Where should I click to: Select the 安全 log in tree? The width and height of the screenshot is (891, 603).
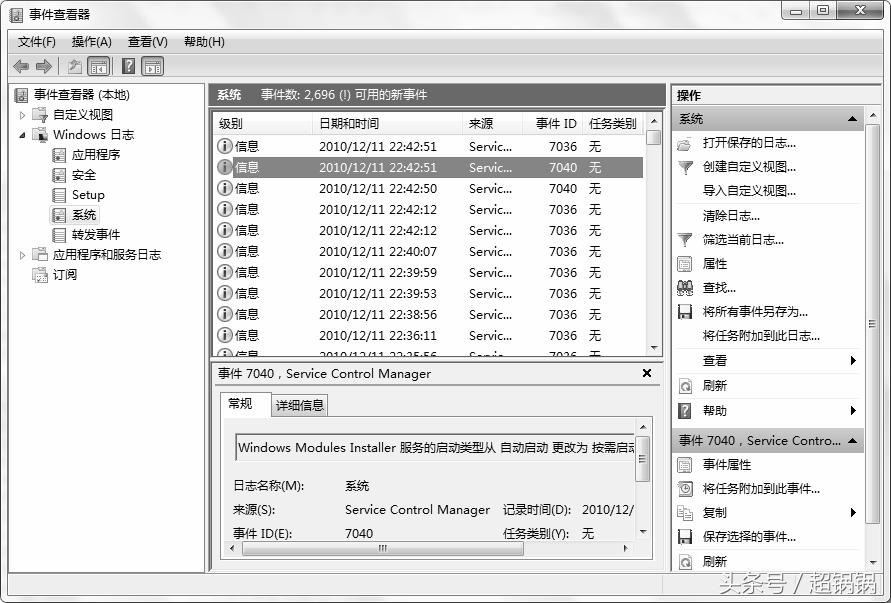pos(82,174)
